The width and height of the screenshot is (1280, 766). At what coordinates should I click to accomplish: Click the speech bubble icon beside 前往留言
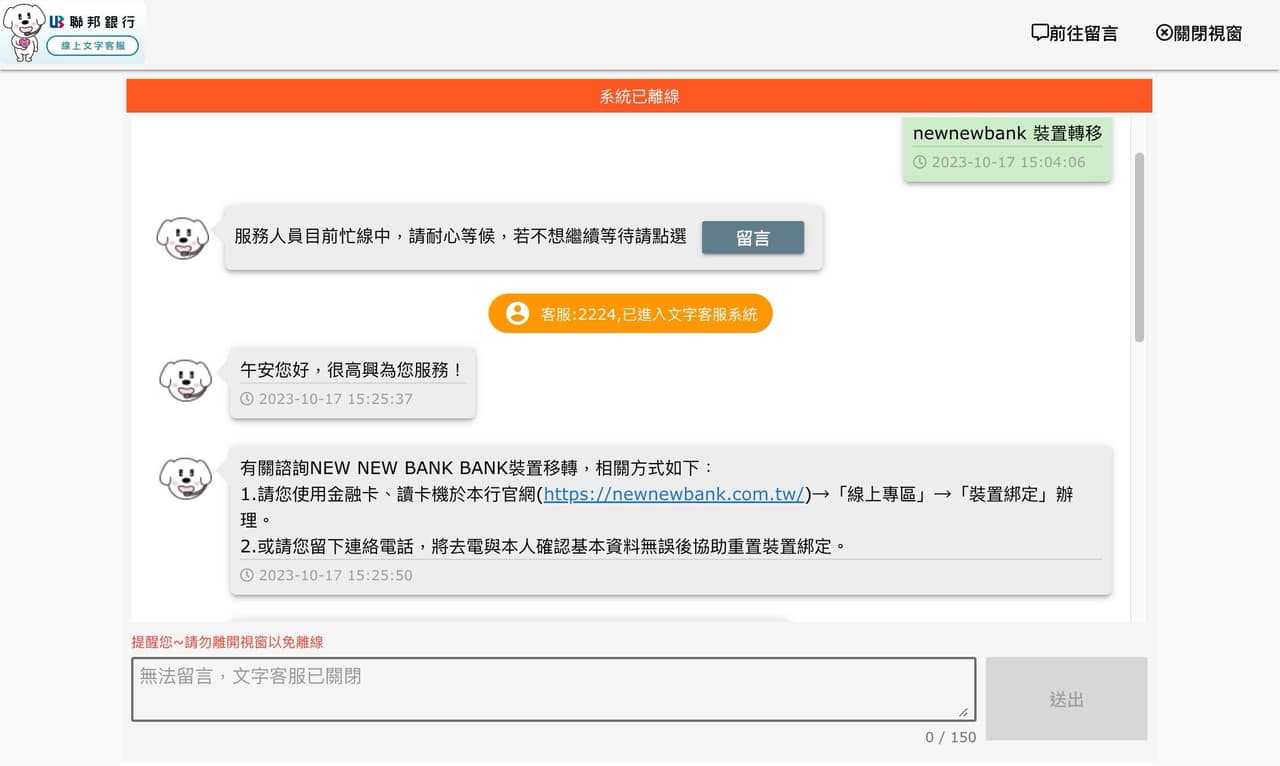(x=1040, y=32)
